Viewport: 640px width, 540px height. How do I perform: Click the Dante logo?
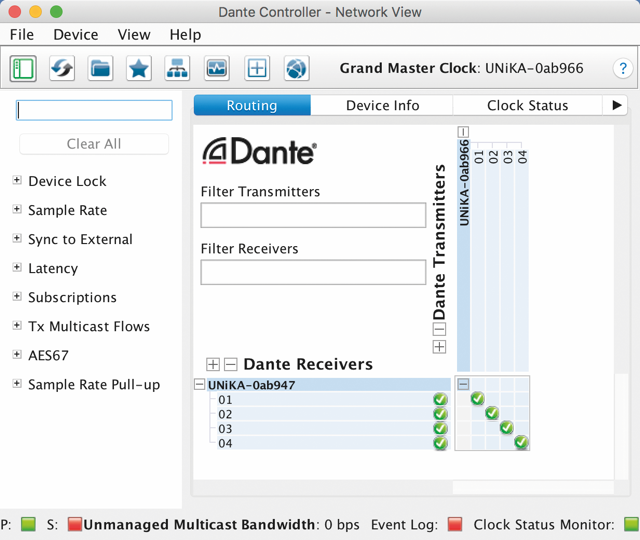[260, 151]
